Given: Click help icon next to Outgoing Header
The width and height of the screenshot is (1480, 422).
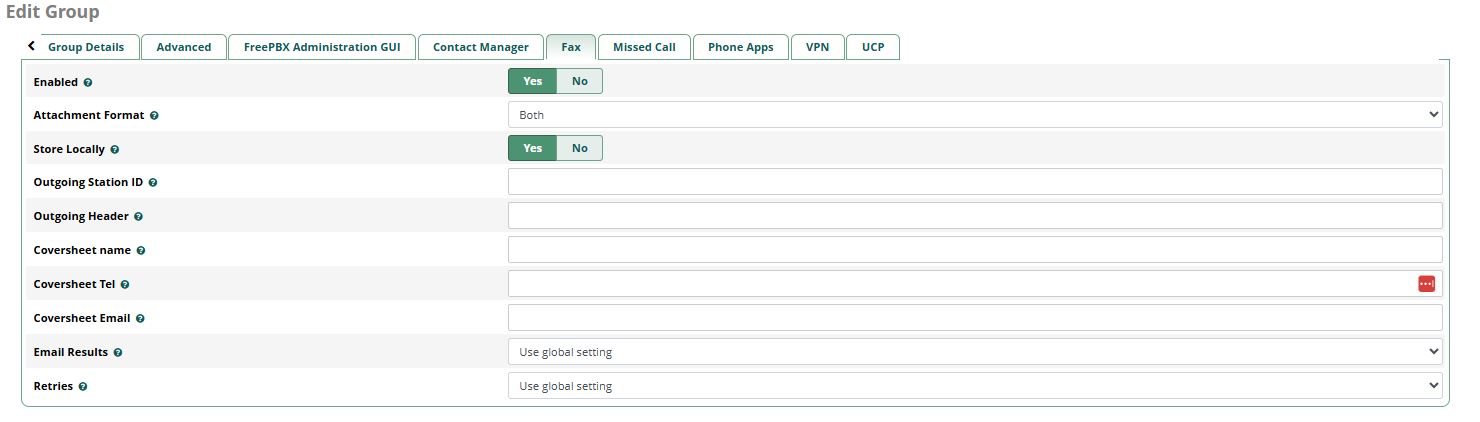Looking at the screenshot, I should point(138,217).
